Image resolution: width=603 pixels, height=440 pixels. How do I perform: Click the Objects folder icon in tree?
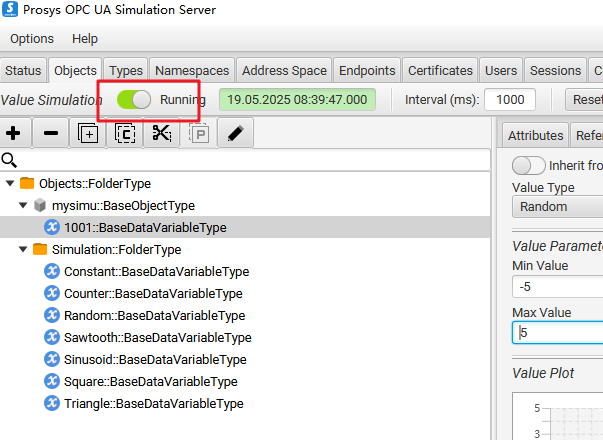pyautogui.click(x=27, y=183)
